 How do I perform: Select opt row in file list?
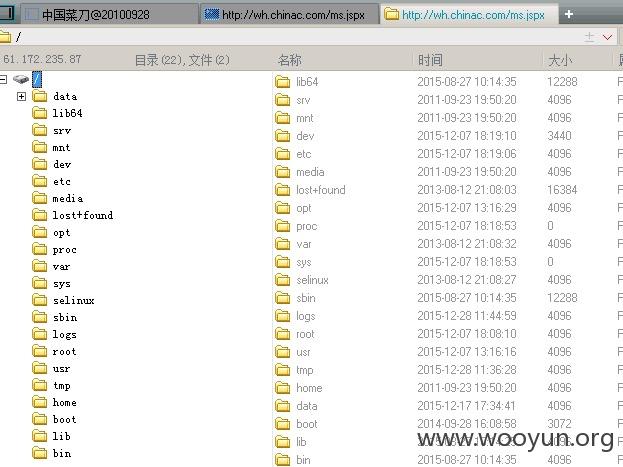447,208
